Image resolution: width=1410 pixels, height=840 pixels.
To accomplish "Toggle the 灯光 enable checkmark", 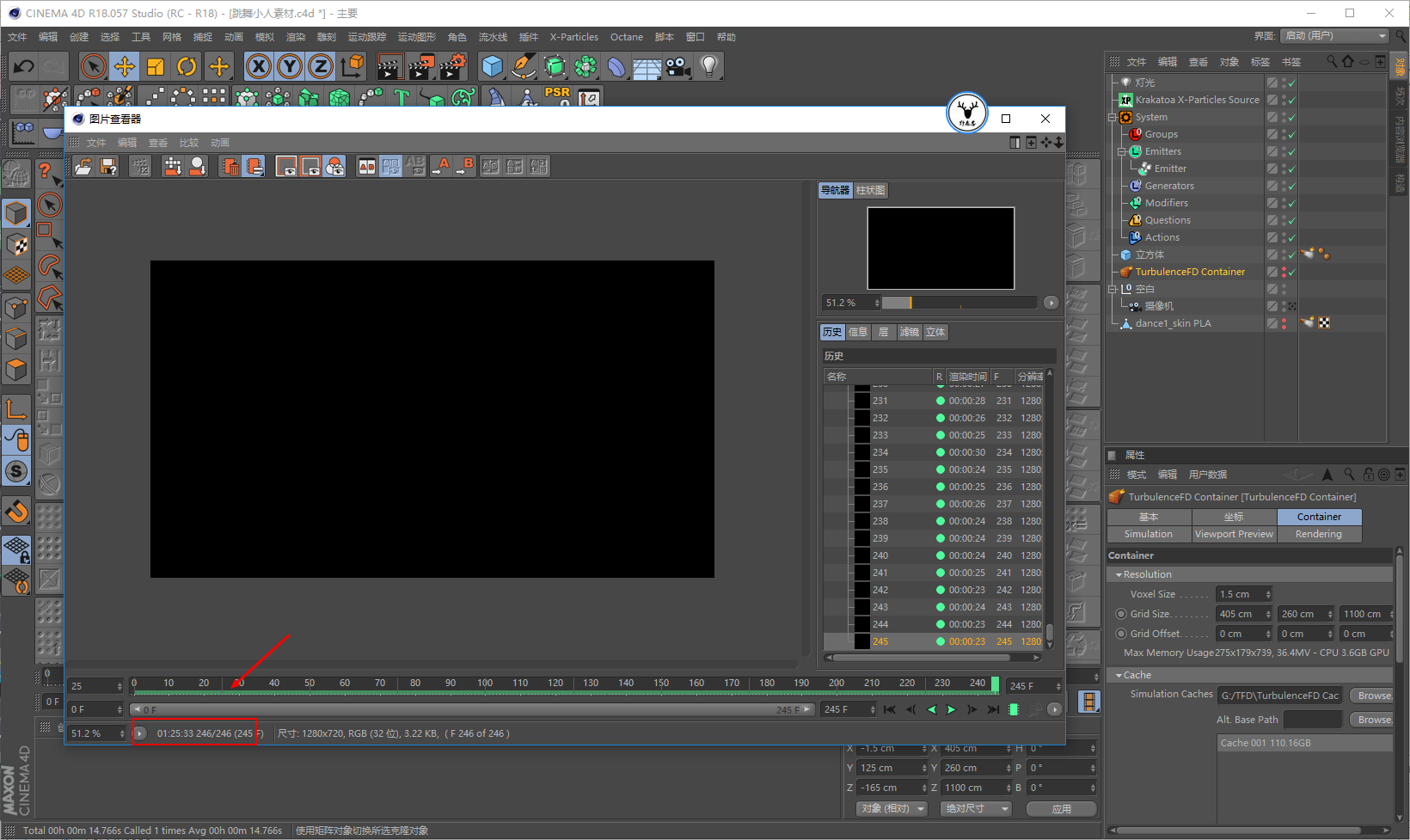I will click(1292, 83).
